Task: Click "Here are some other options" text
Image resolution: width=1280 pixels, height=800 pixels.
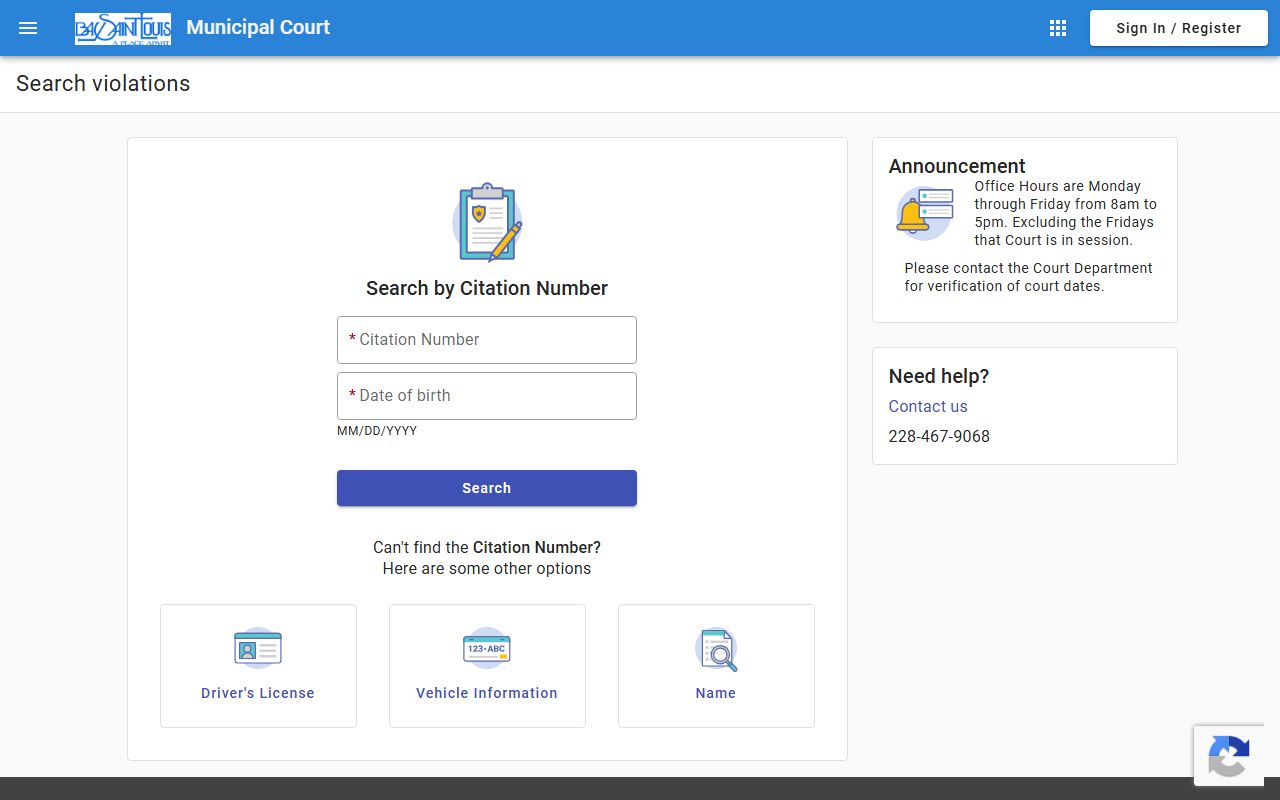Action: click(x=487, y=568)
